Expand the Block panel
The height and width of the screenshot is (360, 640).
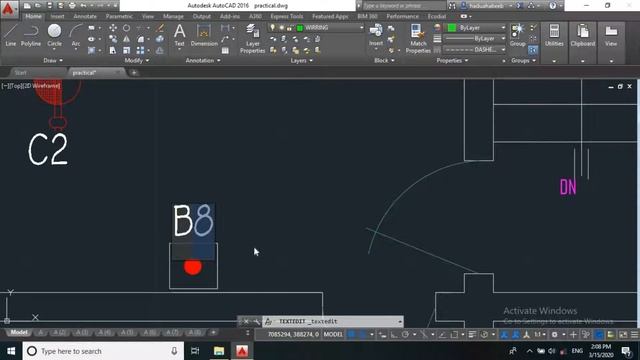384,60
